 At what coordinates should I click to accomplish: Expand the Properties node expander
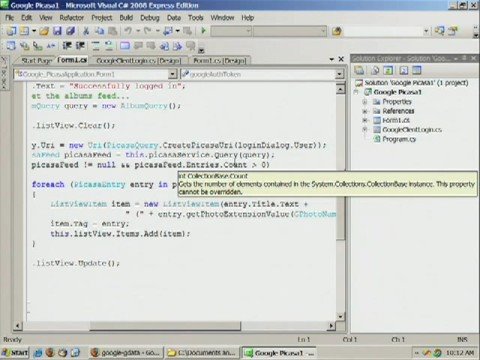click(365, 102)
